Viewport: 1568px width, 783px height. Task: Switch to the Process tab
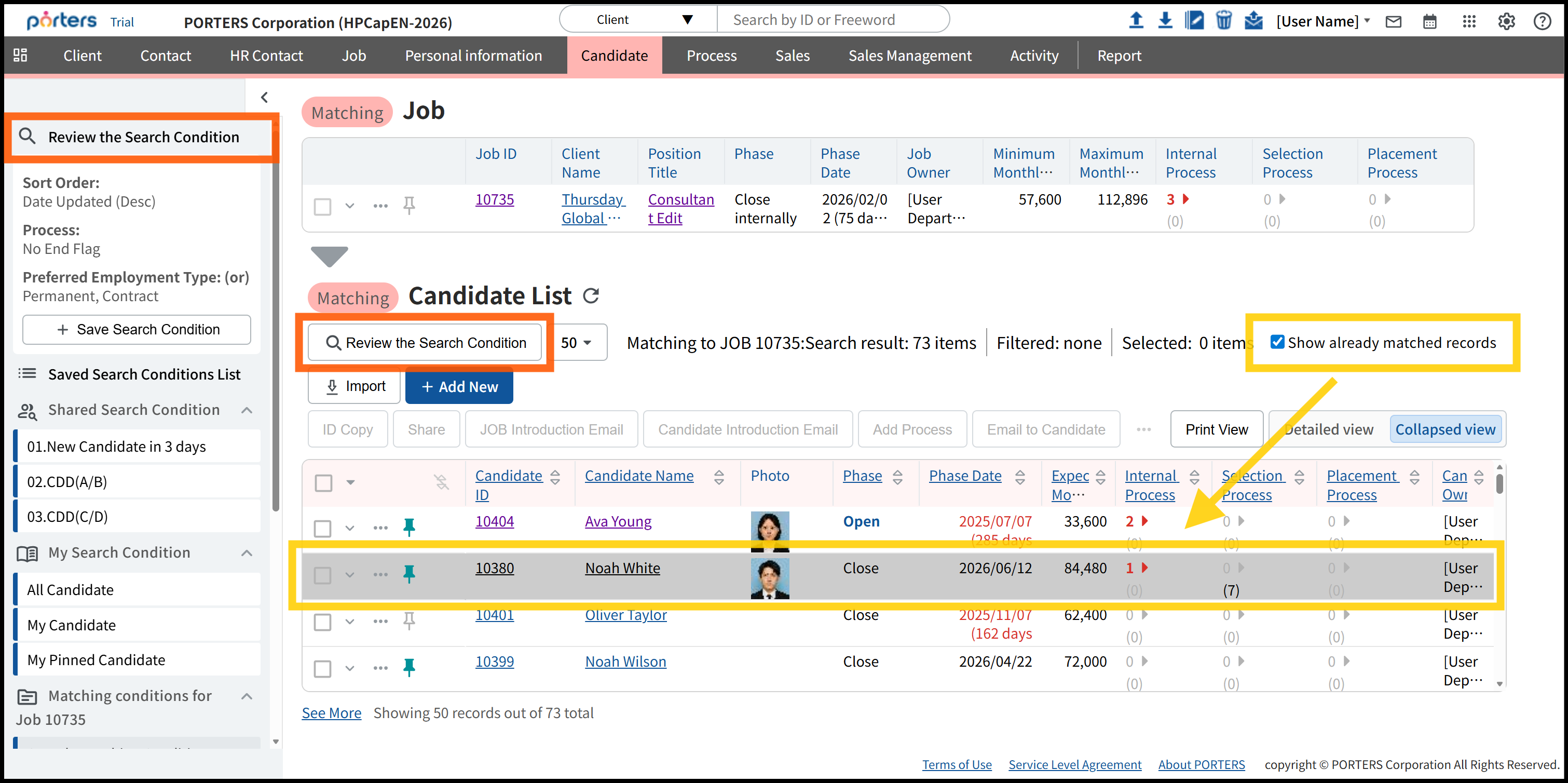(711, 56)
